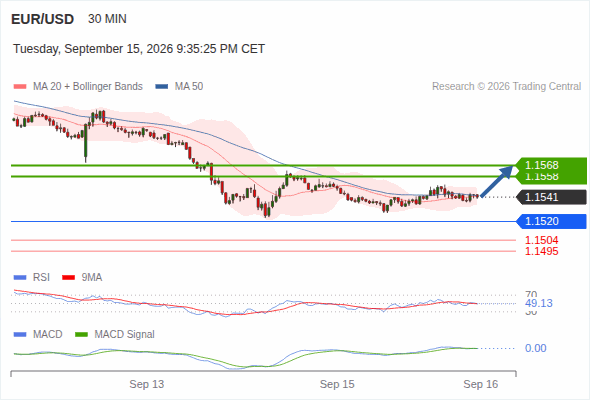Click the MA 20 + Bollinger Bands legend swatch

click(20, 87)
